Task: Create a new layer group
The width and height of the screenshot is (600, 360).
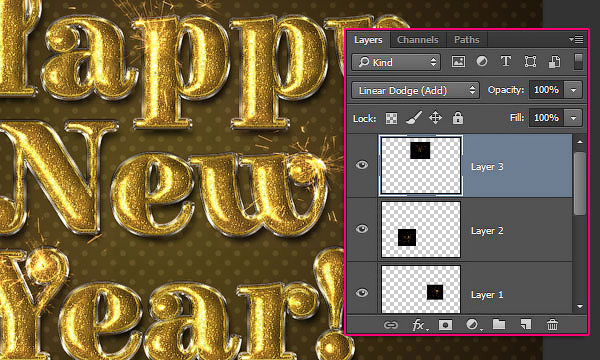Action: (x=499, y=324)
